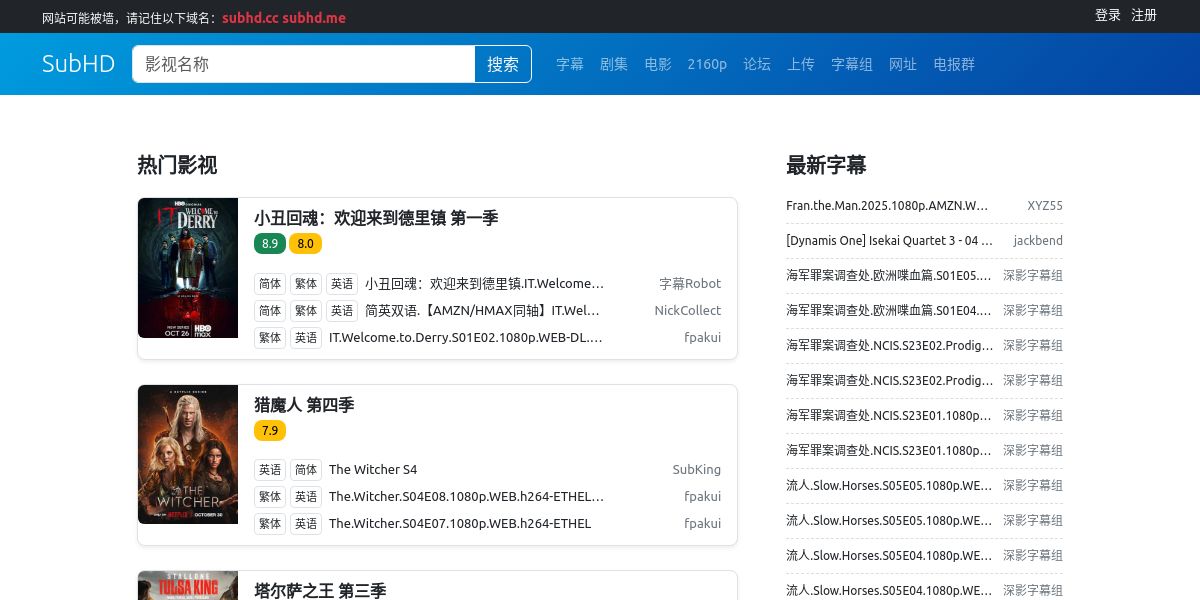Open subtitle The.Witcher.S04E08.1080p.WEB.h264-ETHEL
This screenshot has height=600, width=1200.
click(467, 497)
